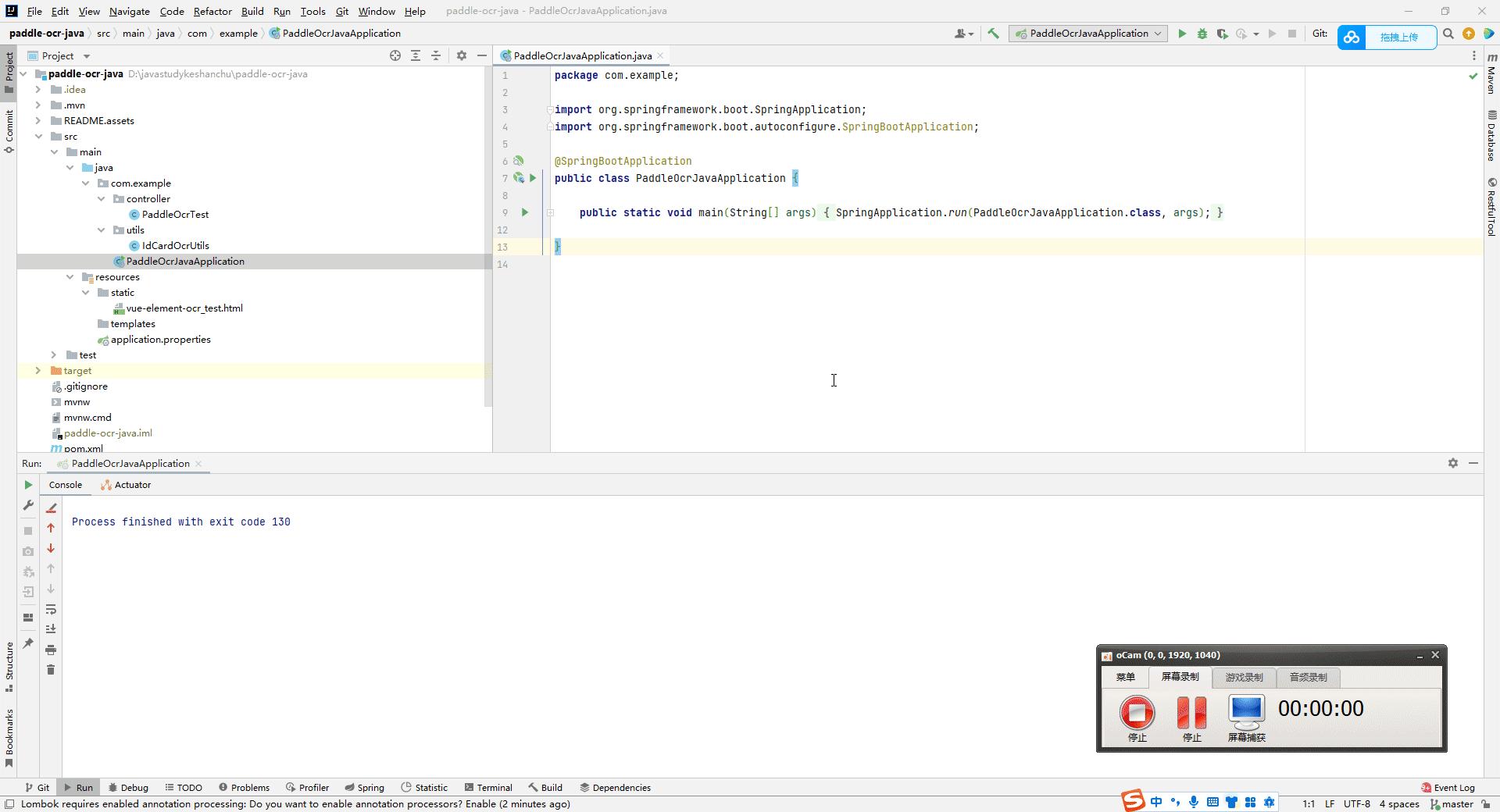
Task: Open the PaddleOcrJavaApplication run configuration dropdown
Action: 1088,34
